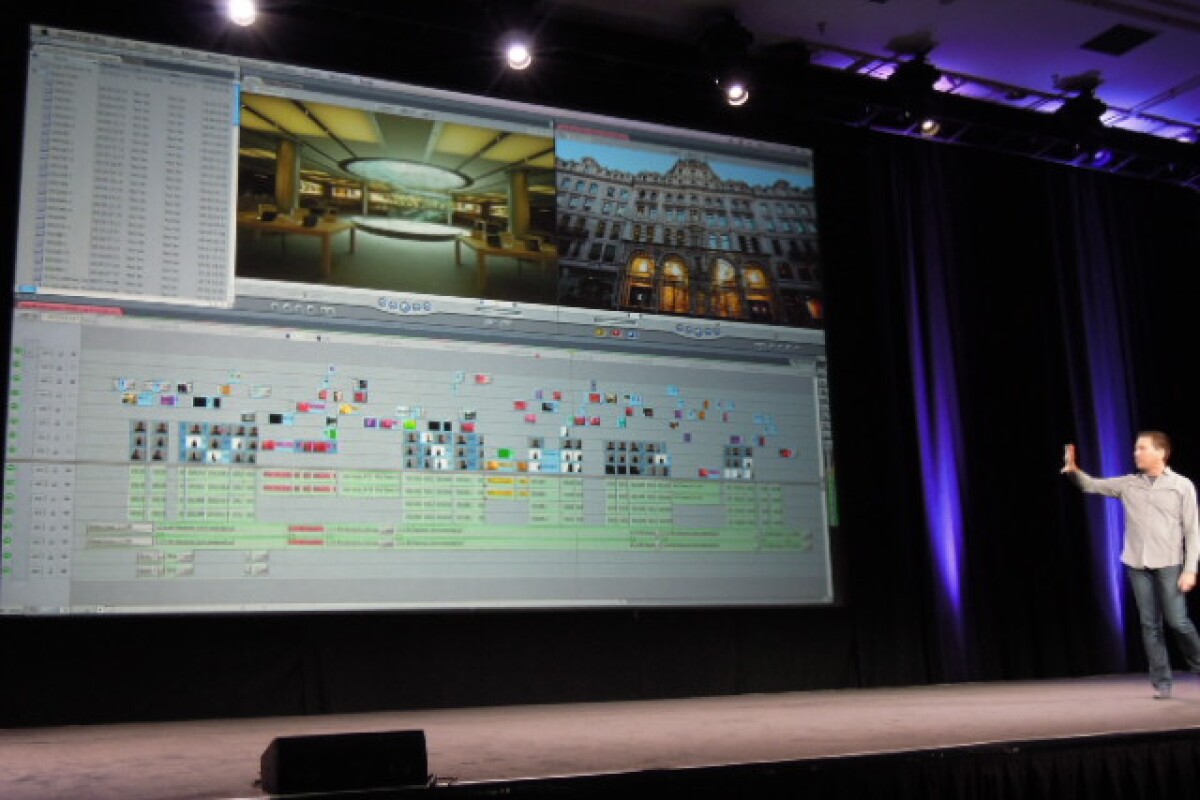Viewport: 1200px width, 800px height.
Task: Click the last button in the Canvas transport
Action: (716, 329)
